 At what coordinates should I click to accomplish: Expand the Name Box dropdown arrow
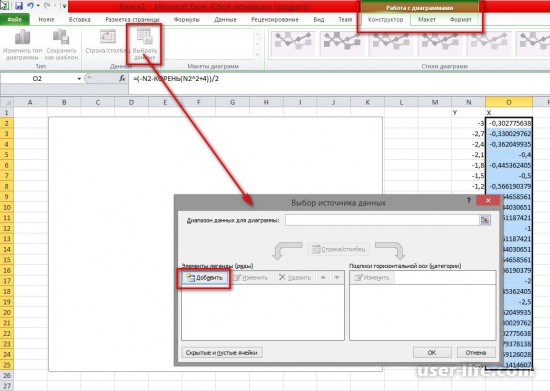point(79,79)
